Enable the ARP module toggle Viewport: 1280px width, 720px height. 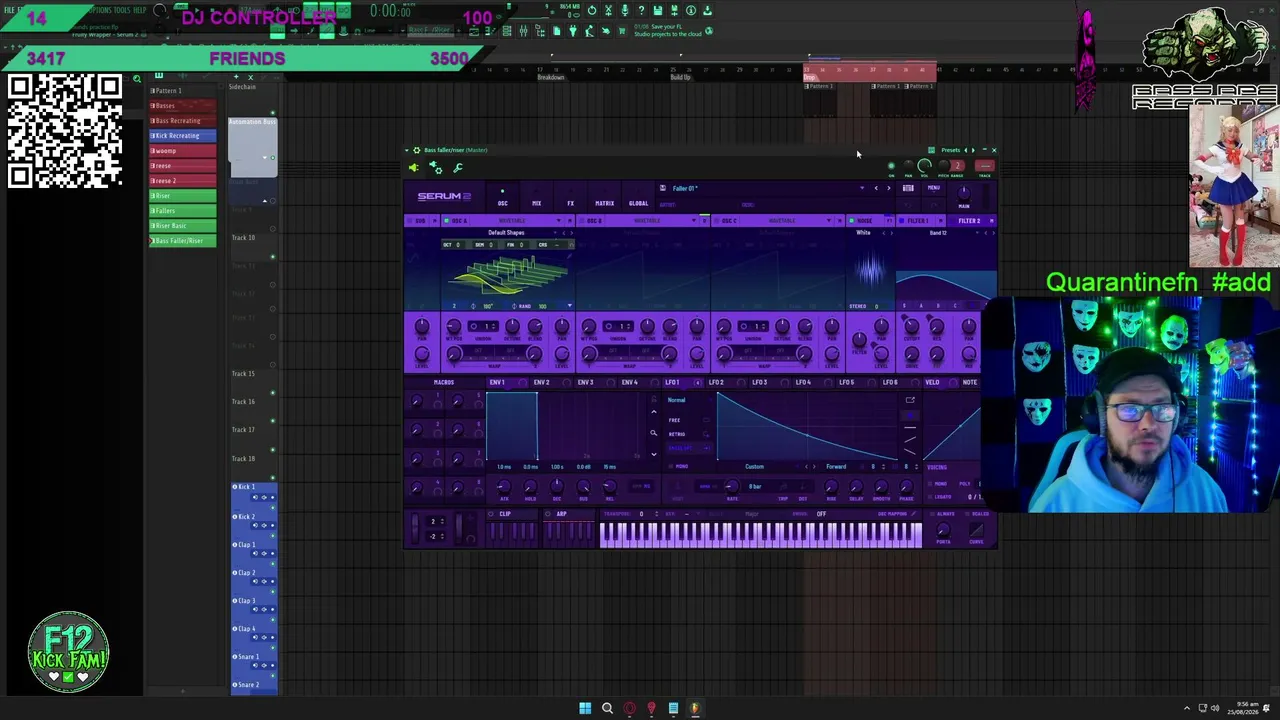(547, 514)
